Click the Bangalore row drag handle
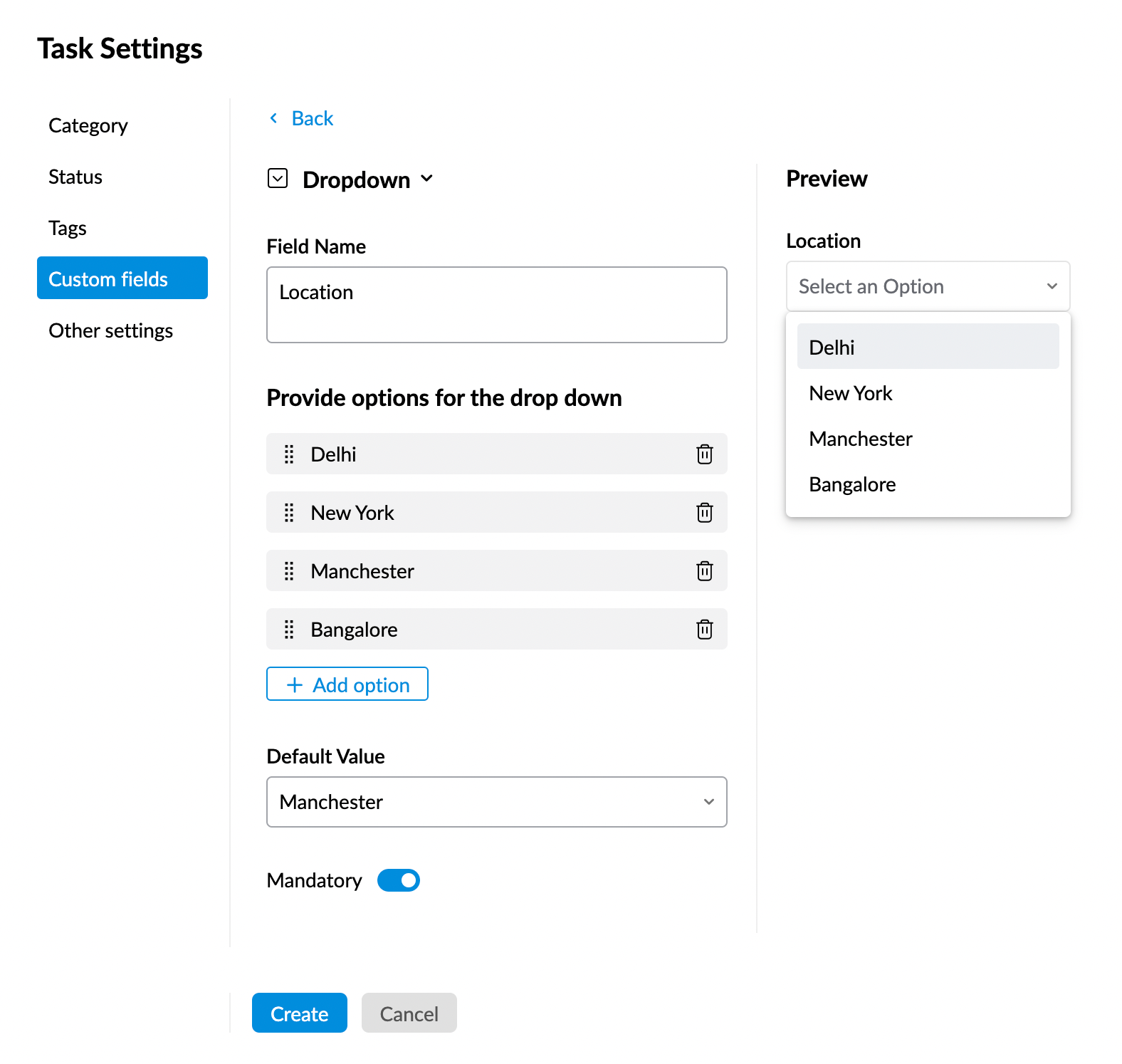This screenshot has height=1064, width=1122. tap(289, 630)
